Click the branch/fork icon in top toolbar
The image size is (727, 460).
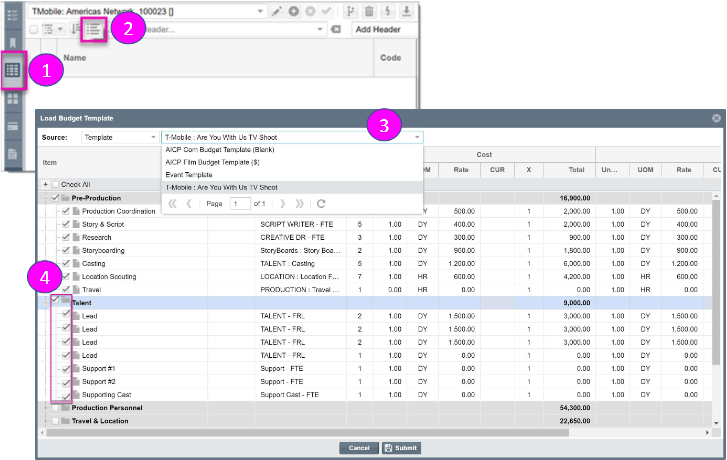click(351, 11)
